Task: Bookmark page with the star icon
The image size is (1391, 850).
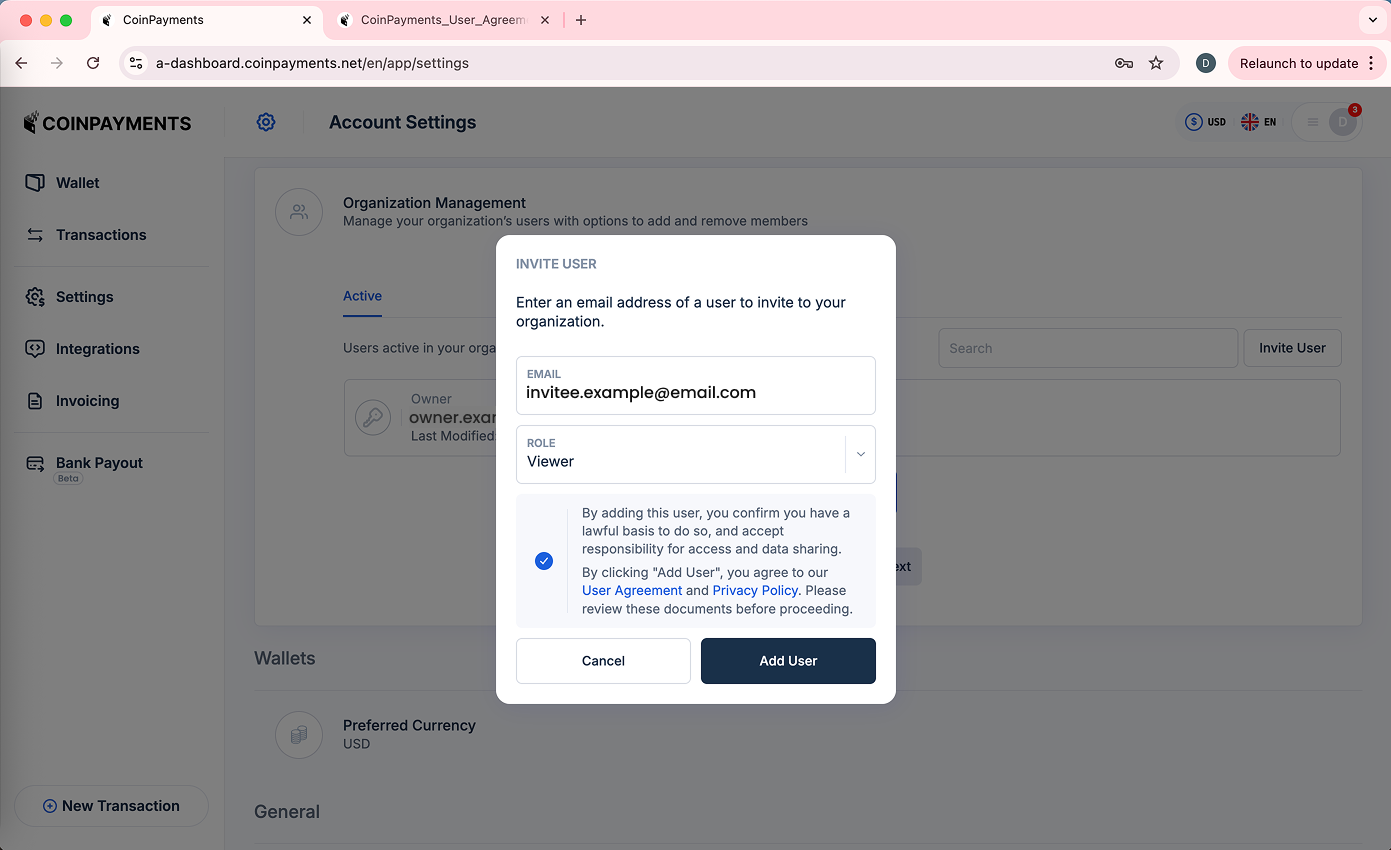Action: pos(1156,63)
